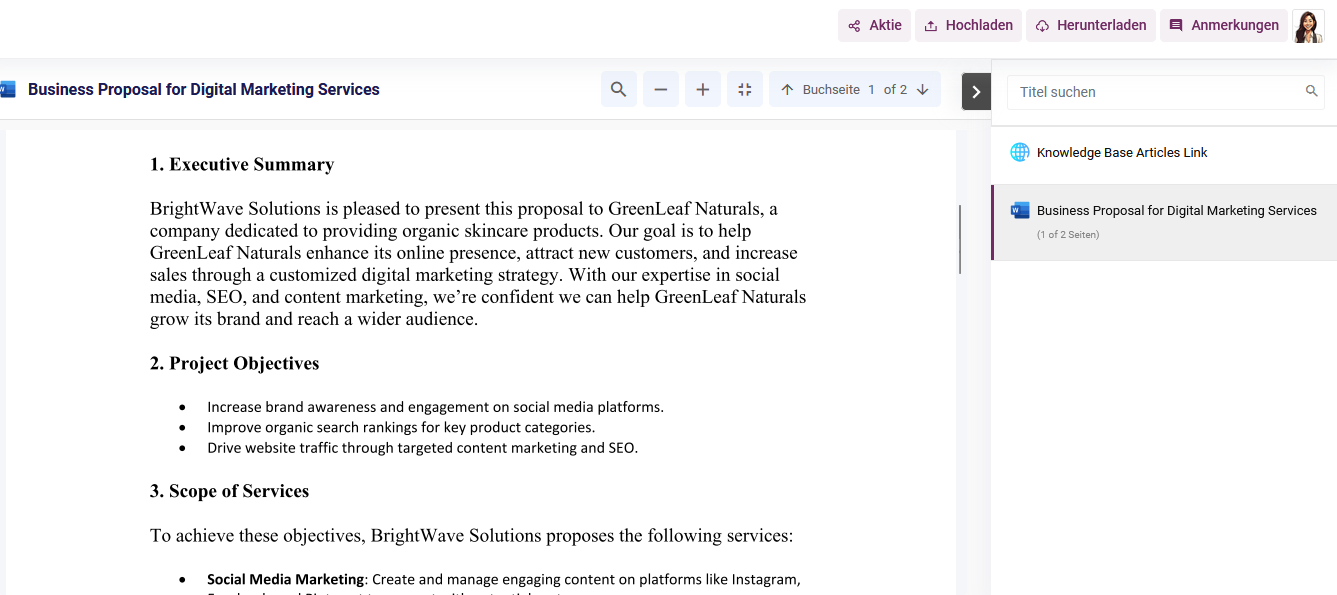Select Business Proposal item in sidebar list

pyautogui.click(x=1164, y=222)
